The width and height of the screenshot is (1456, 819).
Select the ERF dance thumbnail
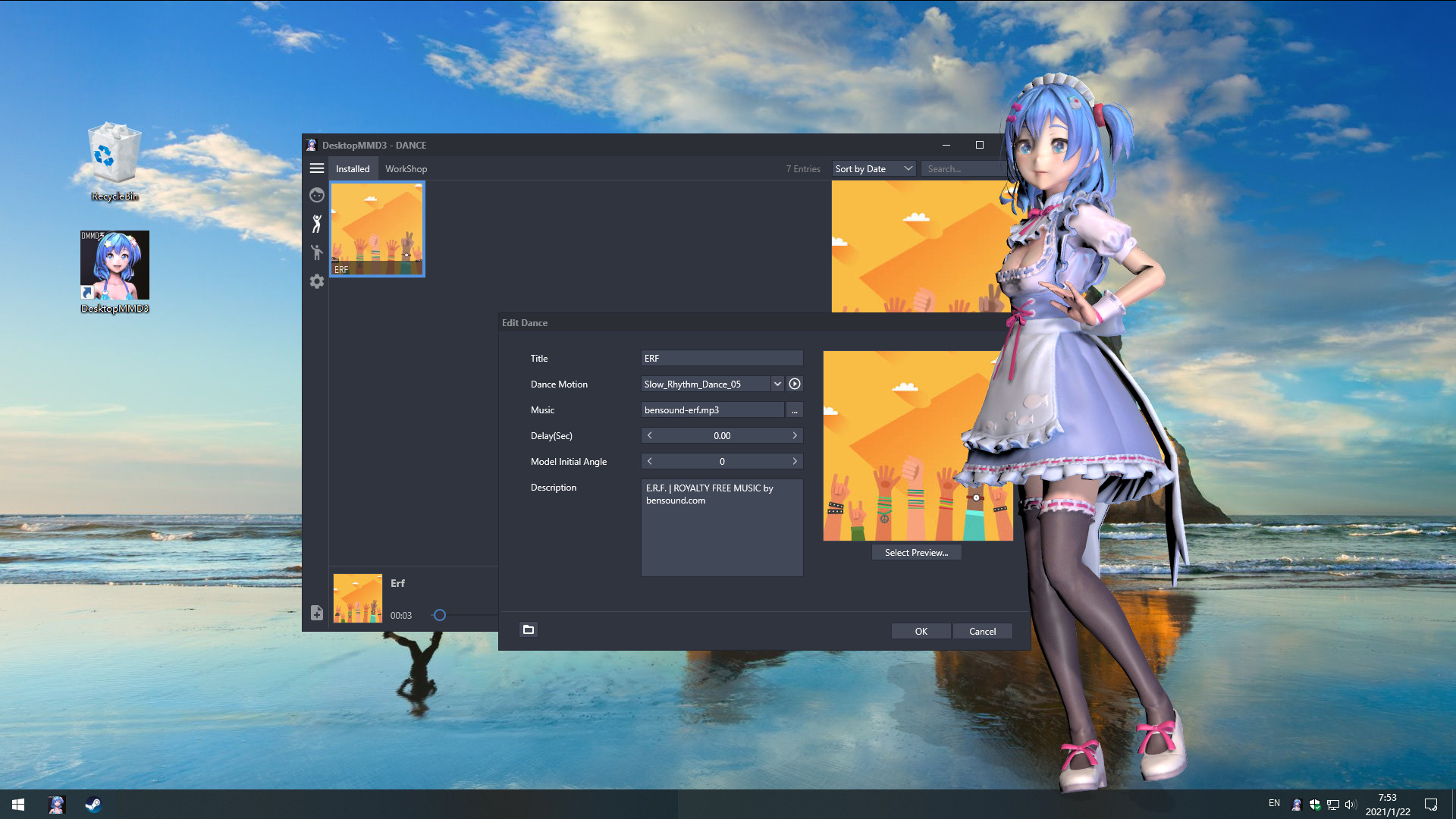click(x=377, y=228)
